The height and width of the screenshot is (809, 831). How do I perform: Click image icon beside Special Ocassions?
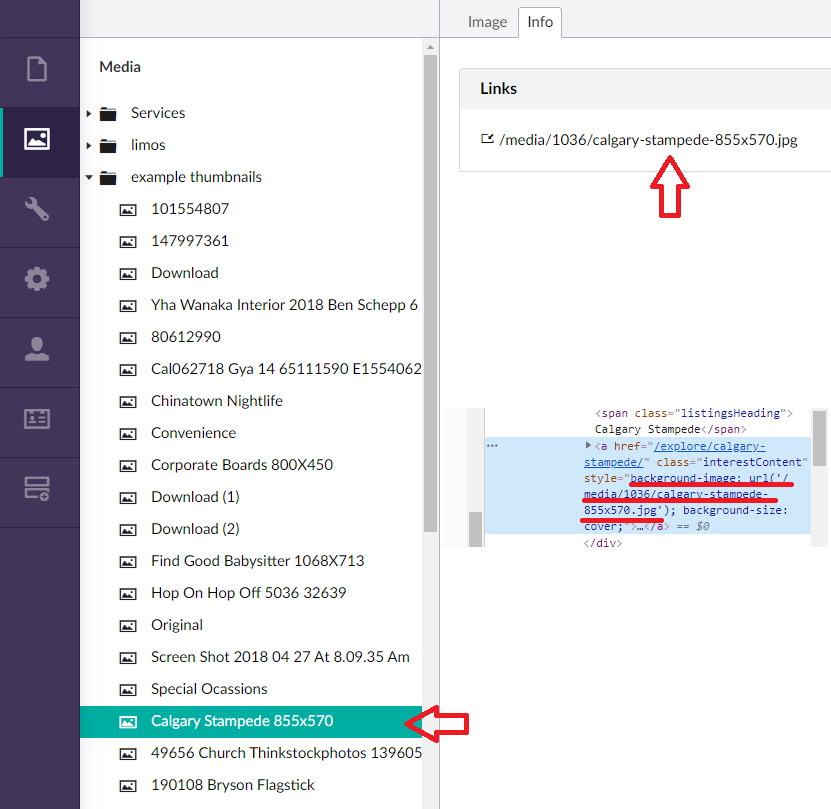(128, 690)
